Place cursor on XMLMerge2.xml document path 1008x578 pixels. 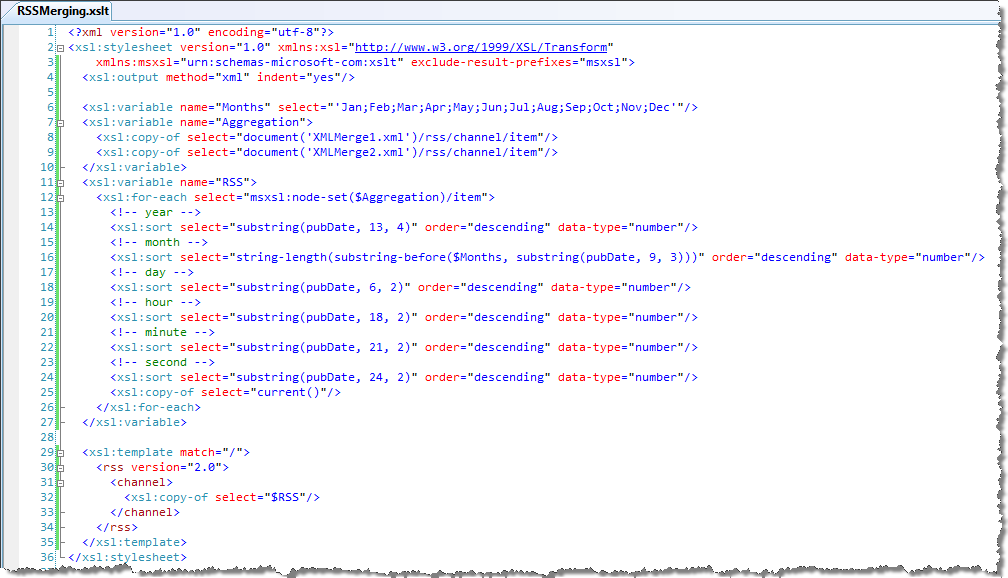[x=359, y=152]
